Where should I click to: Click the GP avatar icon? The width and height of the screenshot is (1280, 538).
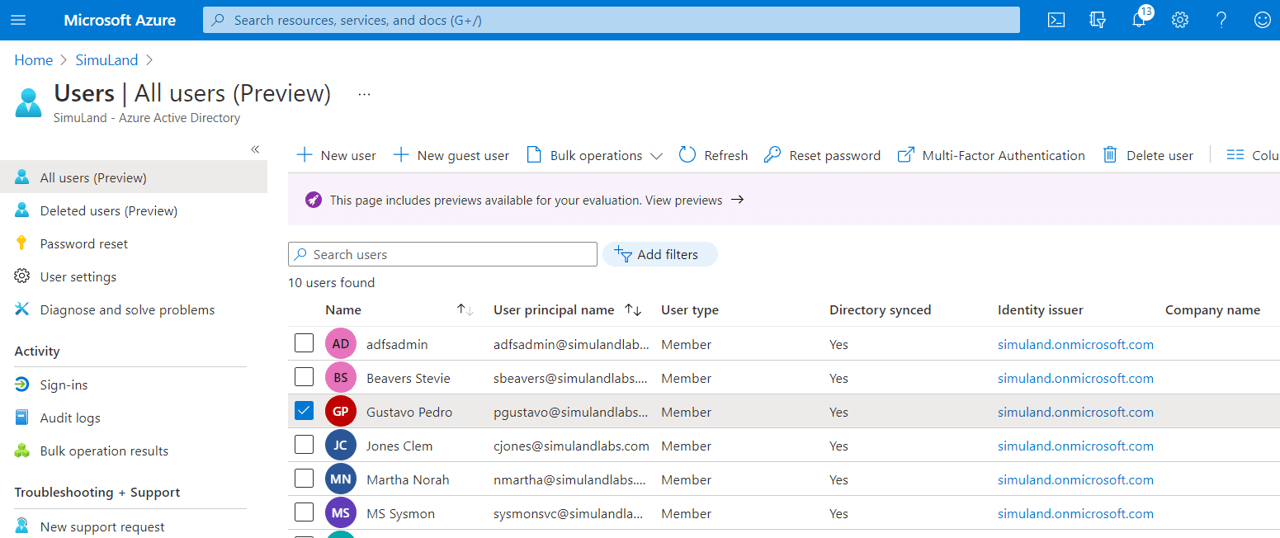click(341, 411)
